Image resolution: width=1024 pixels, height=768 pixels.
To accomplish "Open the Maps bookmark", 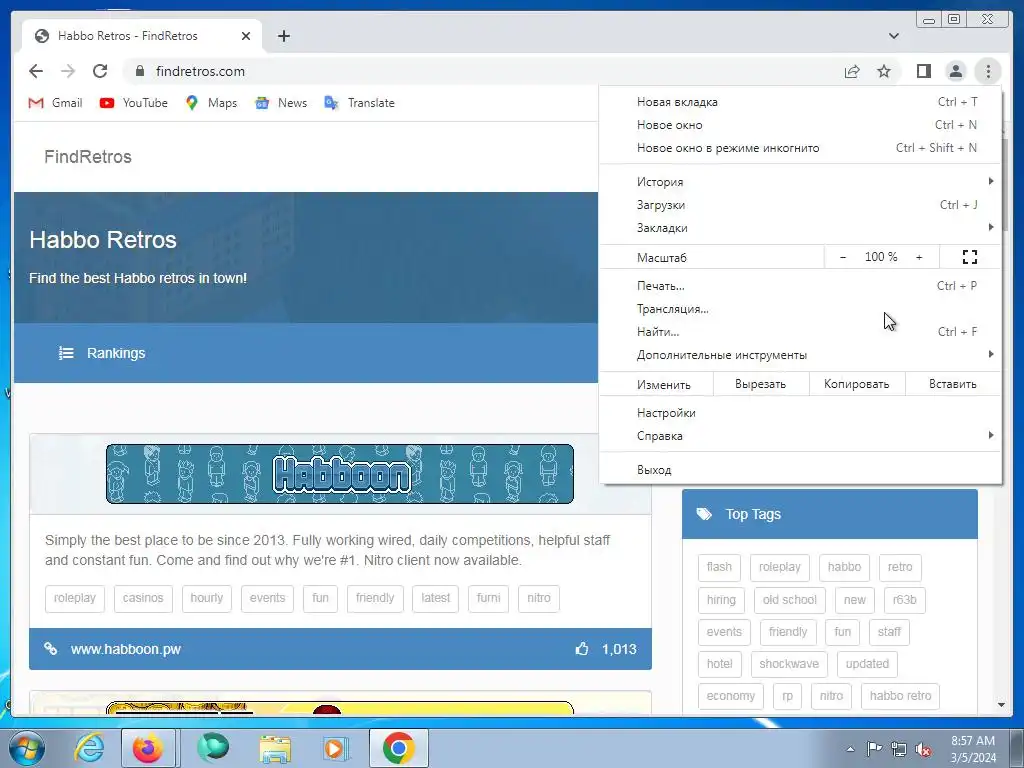I will (x=211, y=103).
